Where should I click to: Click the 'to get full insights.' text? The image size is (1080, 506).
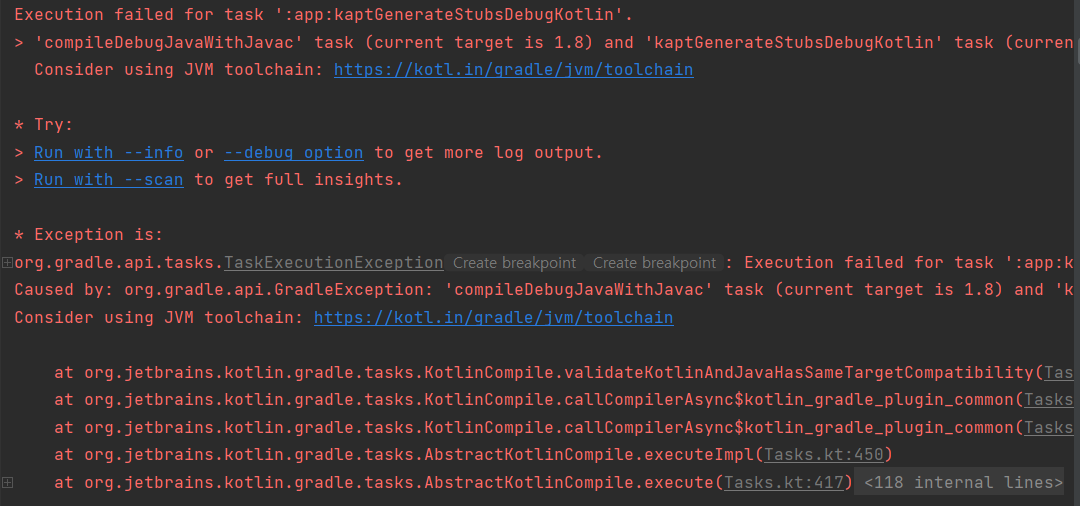click(298, 180)
